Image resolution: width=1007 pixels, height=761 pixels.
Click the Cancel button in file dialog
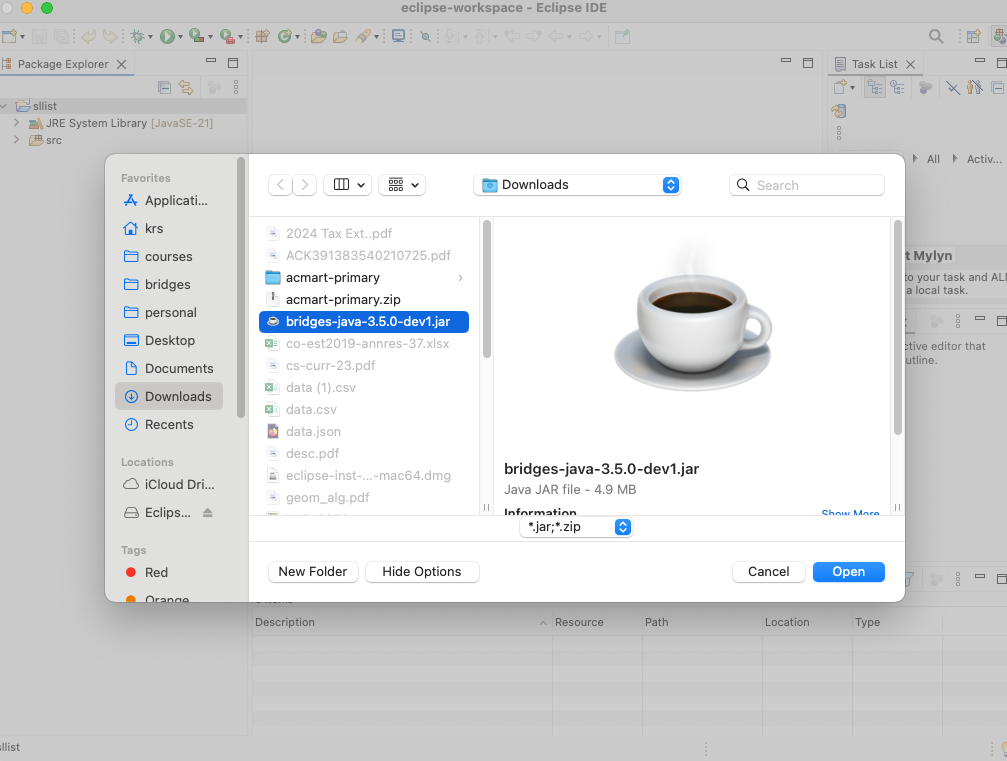(x=768, y=572)
